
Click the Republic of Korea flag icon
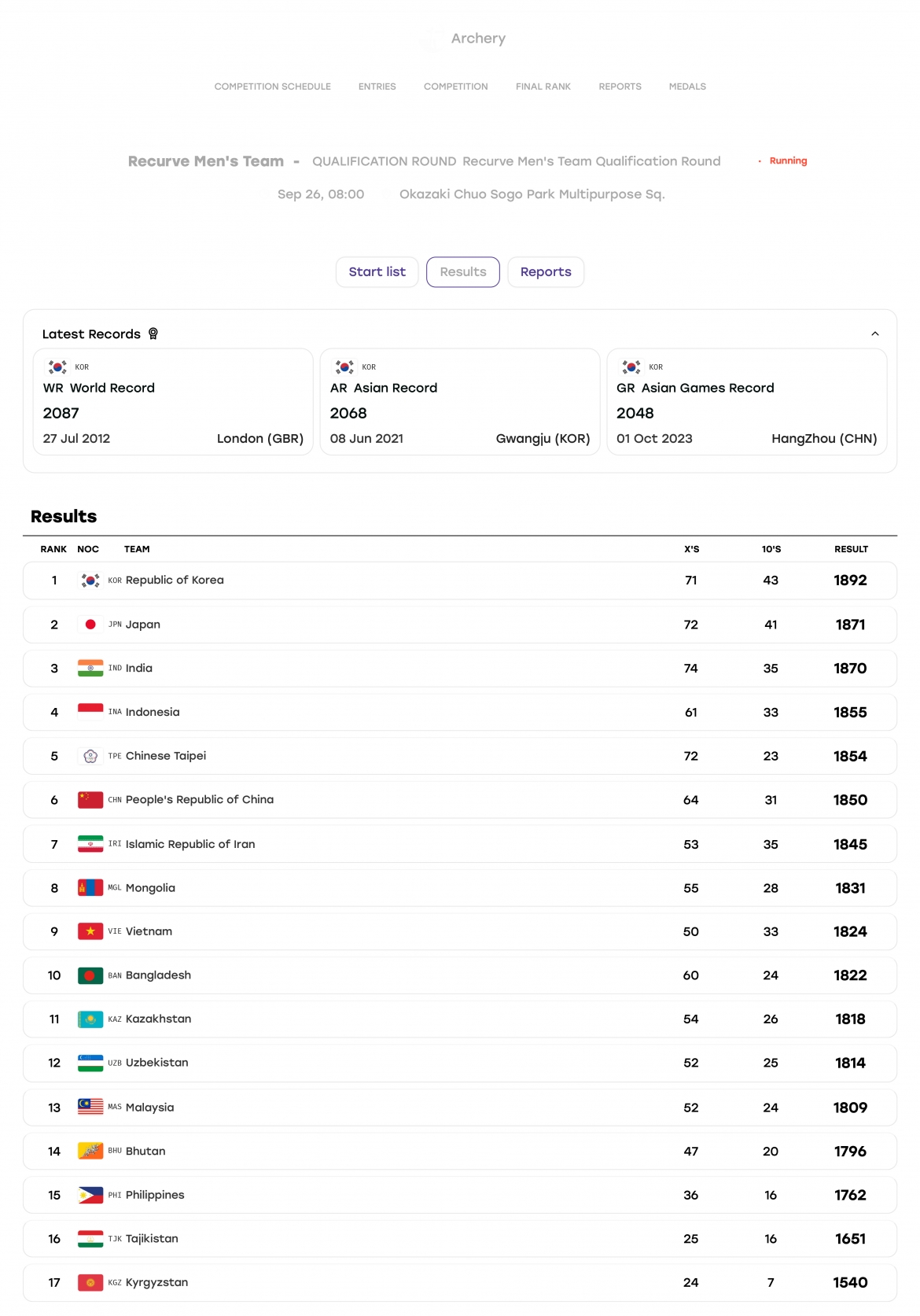[x=90, y=581]
